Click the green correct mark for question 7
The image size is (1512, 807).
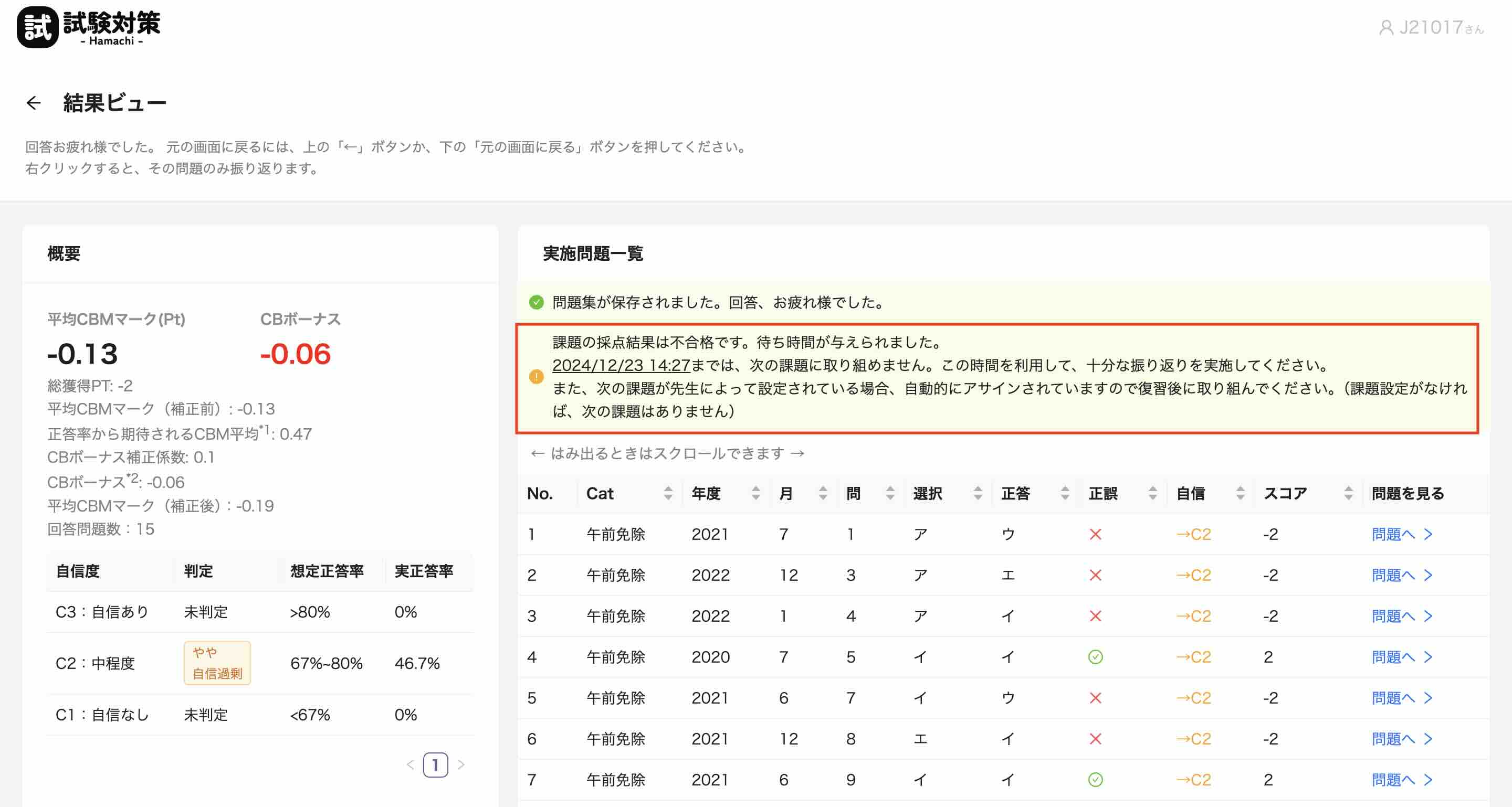[x=1095, y=780]
